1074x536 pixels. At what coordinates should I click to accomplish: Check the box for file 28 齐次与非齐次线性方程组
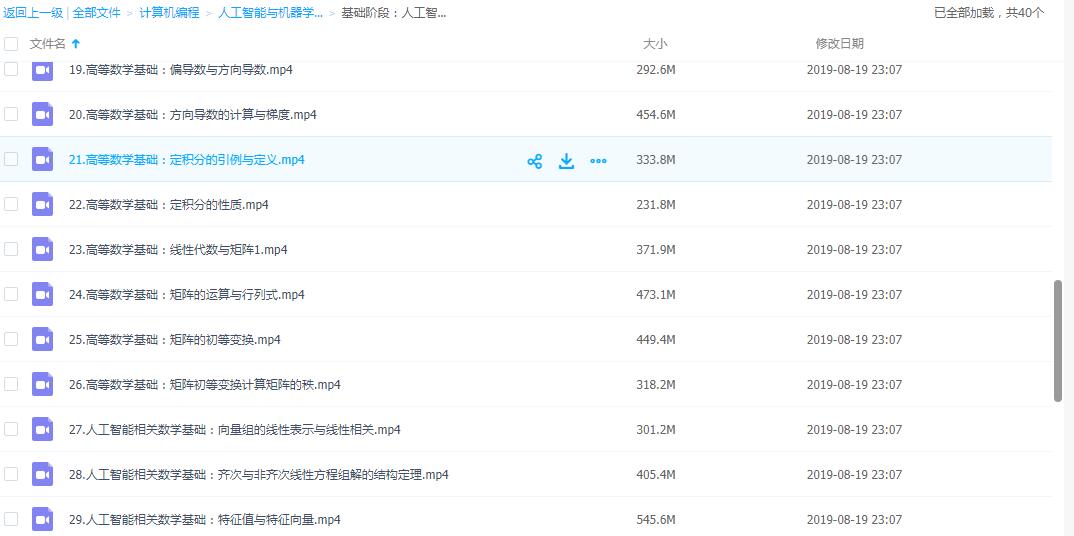point(11,474)
